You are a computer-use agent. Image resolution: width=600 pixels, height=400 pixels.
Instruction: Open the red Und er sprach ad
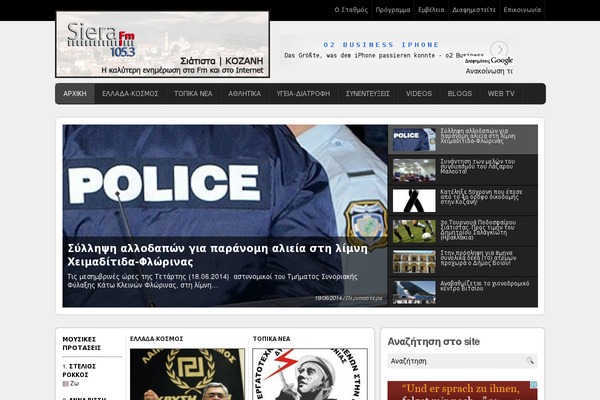462,390
